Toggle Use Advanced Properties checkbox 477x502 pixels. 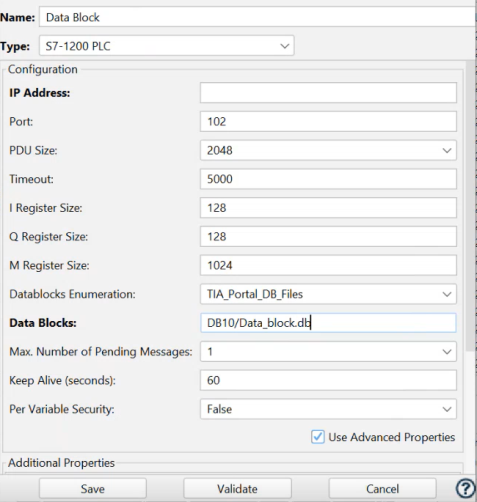pyautogui.click(x=317, y=437)
